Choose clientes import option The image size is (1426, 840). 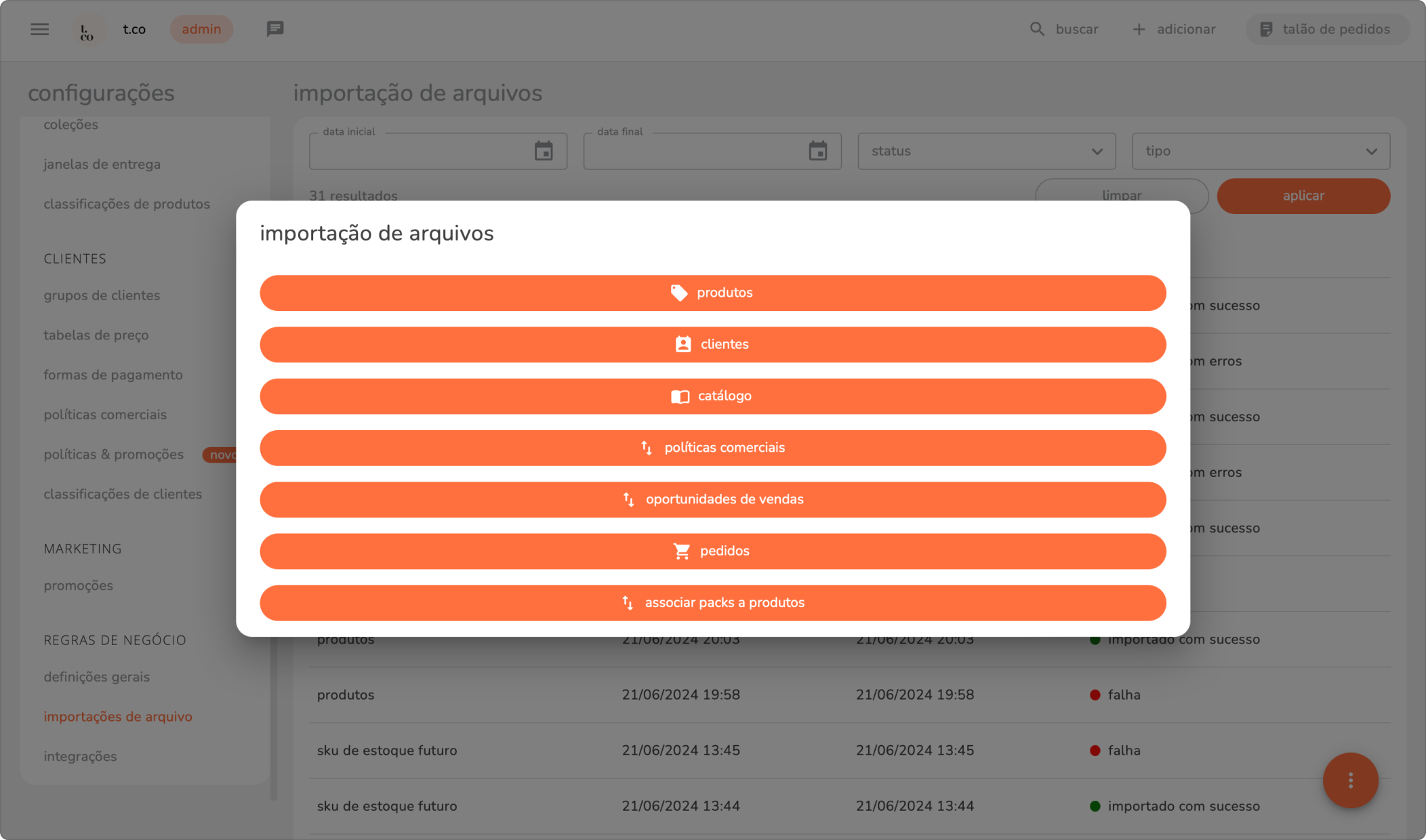(712, 345)
